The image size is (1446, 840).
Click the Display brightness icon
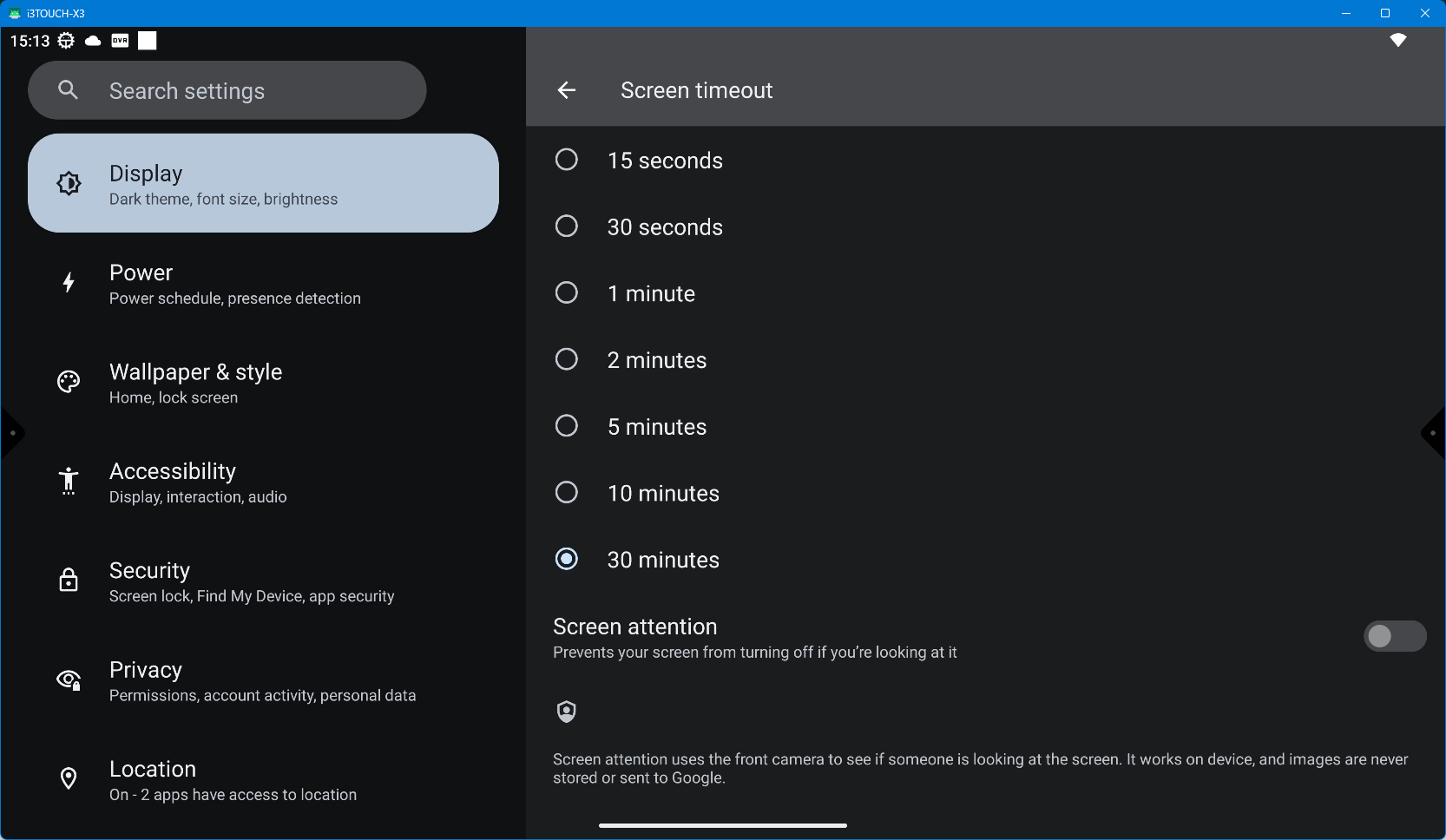(x=69, y=183)
